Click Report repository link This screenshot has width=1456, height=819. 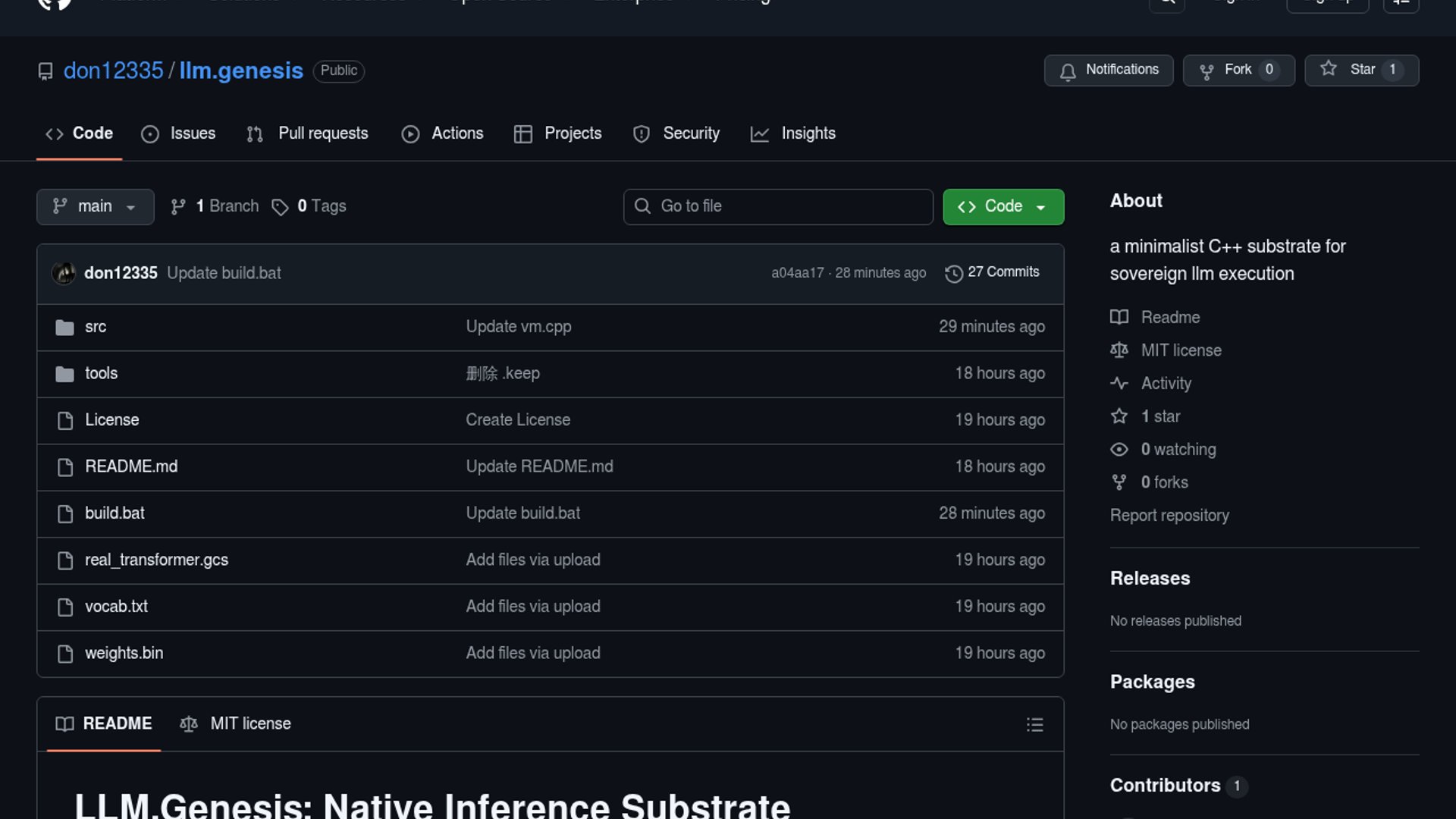(1169, 515)
